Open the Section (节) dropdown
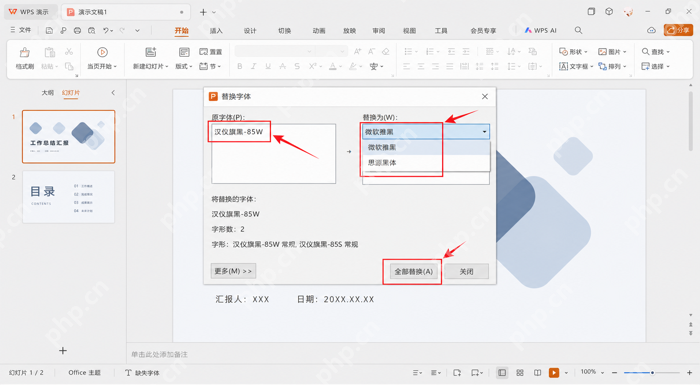Image resolution: width=700 pixels, height=385 pixels. click(210, 67)
